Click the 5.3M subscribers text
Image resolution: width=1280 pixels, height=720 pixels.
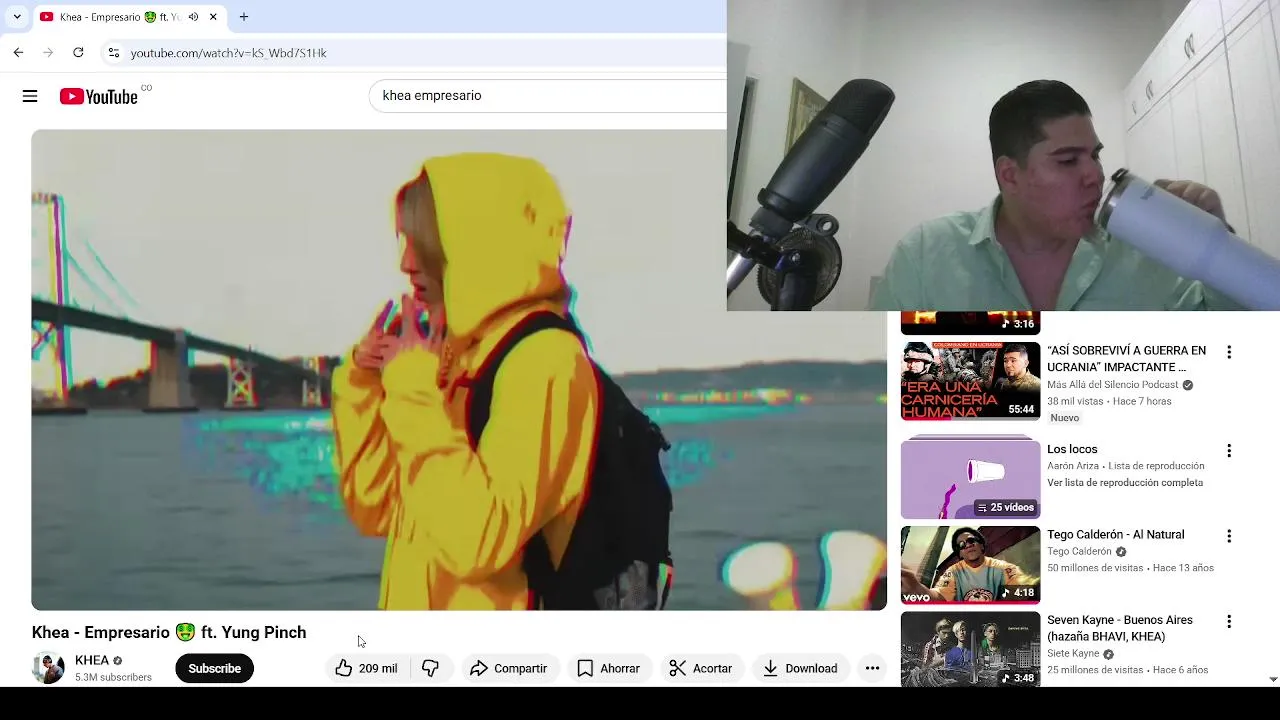tap(113, 677)
